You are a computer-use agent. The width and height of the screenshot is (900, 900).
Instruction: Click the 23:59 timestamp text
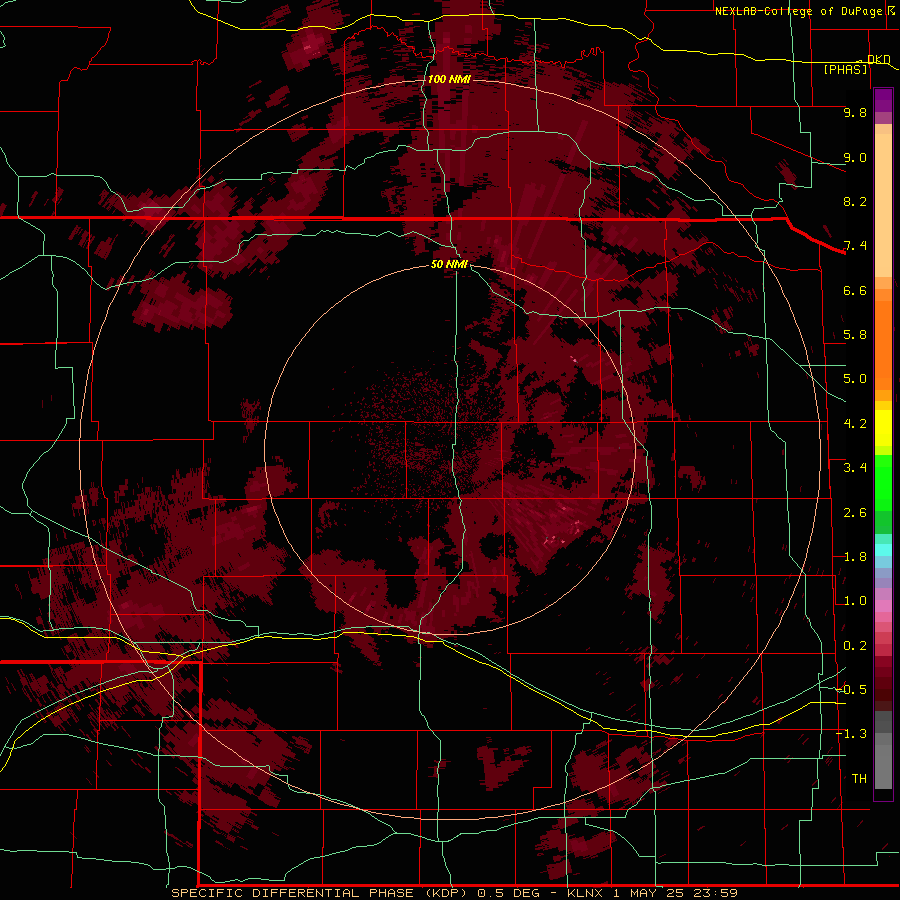717,893
